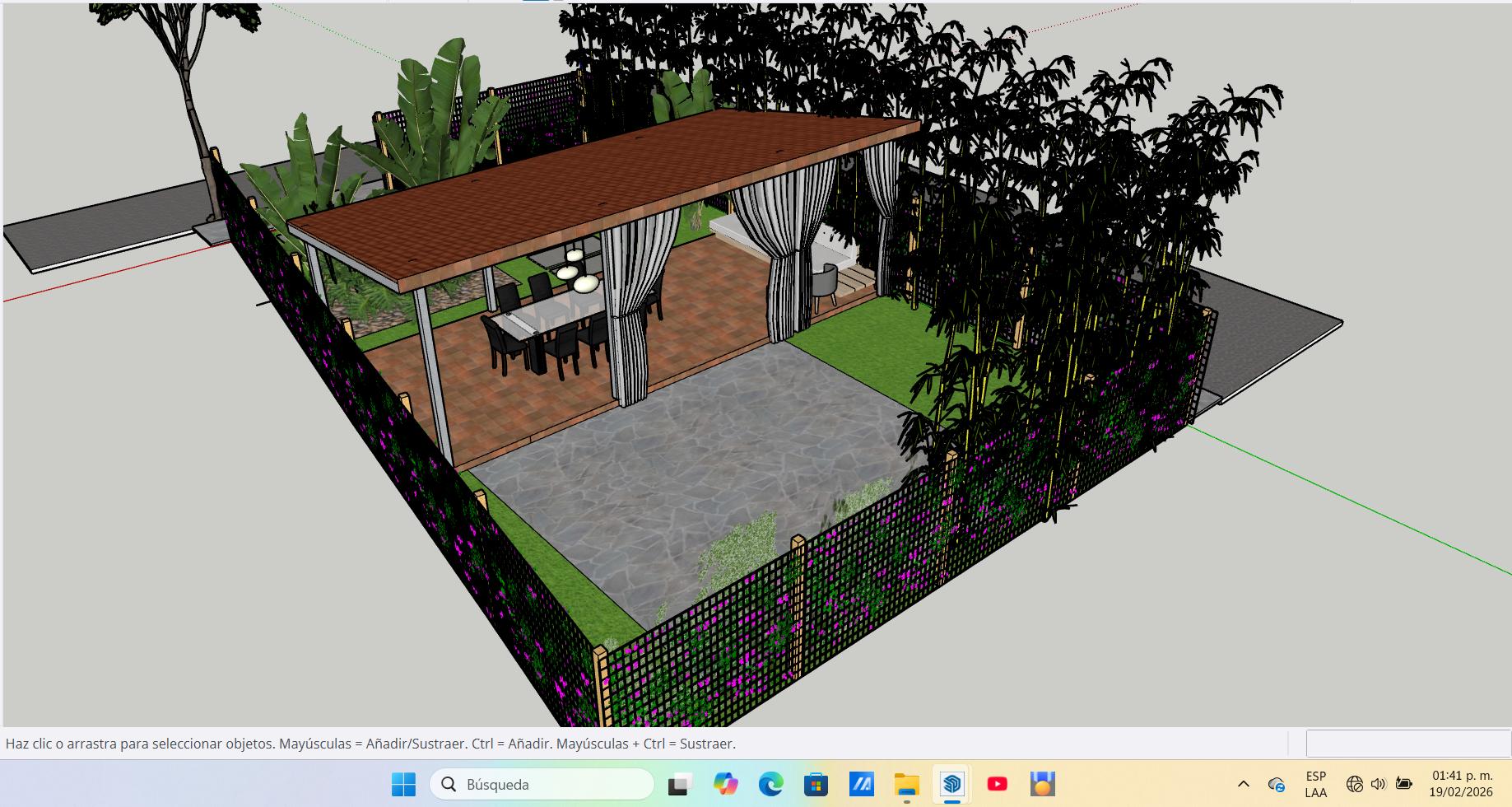This screenshot has height=807, width=1512.
Task: Open File Explorer from the taskbar
Action: pyautogui.click(x=906, y=784)
